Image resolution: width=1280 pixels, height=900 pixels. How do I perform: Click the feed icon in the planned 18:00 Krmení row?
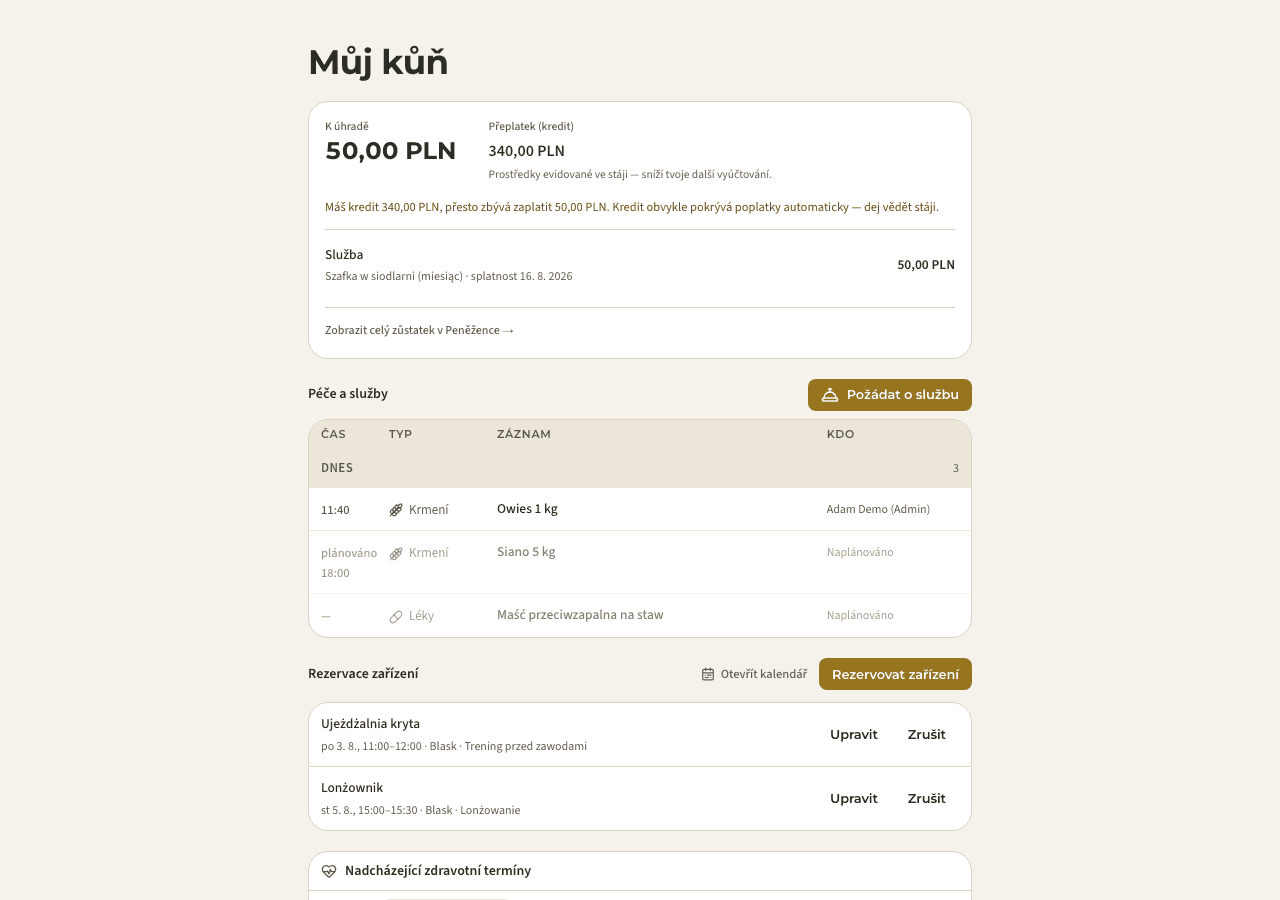tap(396, 553)
